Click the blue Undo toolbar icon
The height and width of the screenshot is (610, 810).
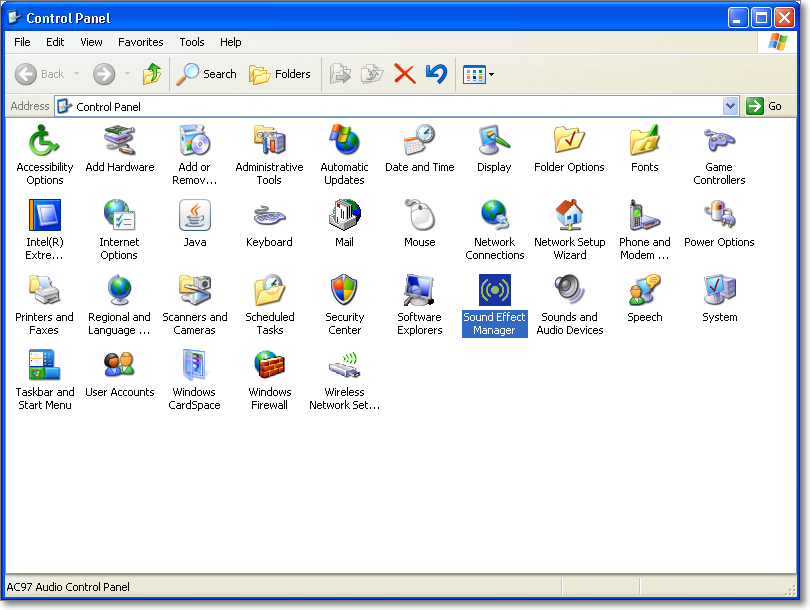[x=437, y=74]
